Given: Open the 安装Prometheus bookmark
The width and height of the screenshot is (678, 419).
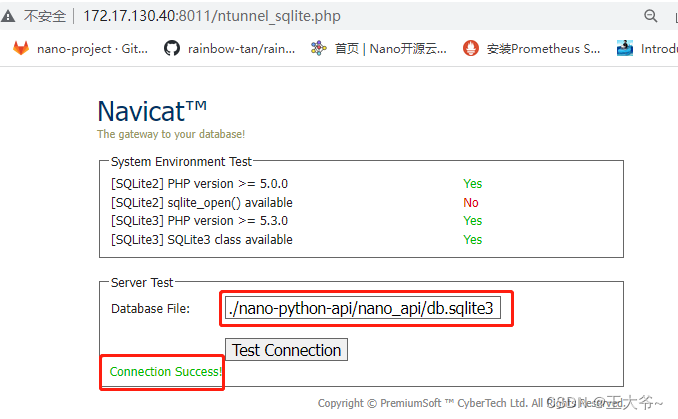Looking at the screenshot, I should tap(531, 48).
